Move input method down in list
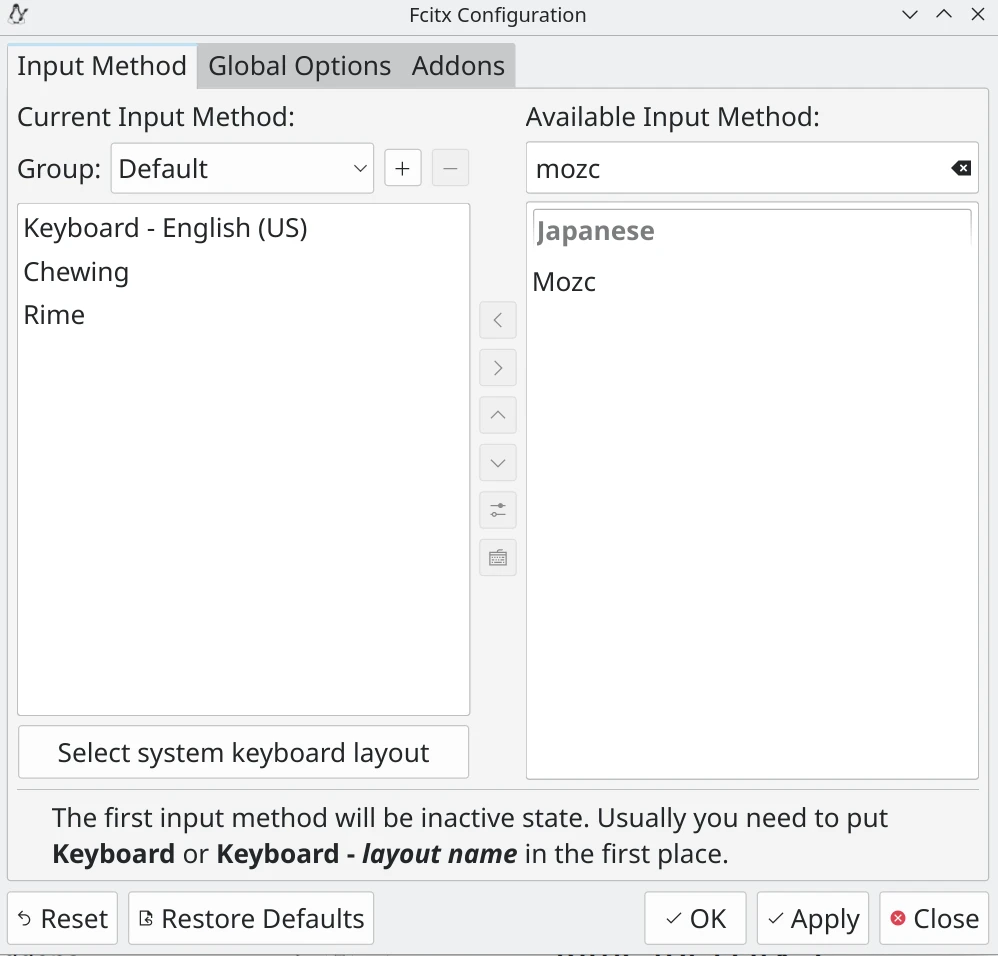 498,463
